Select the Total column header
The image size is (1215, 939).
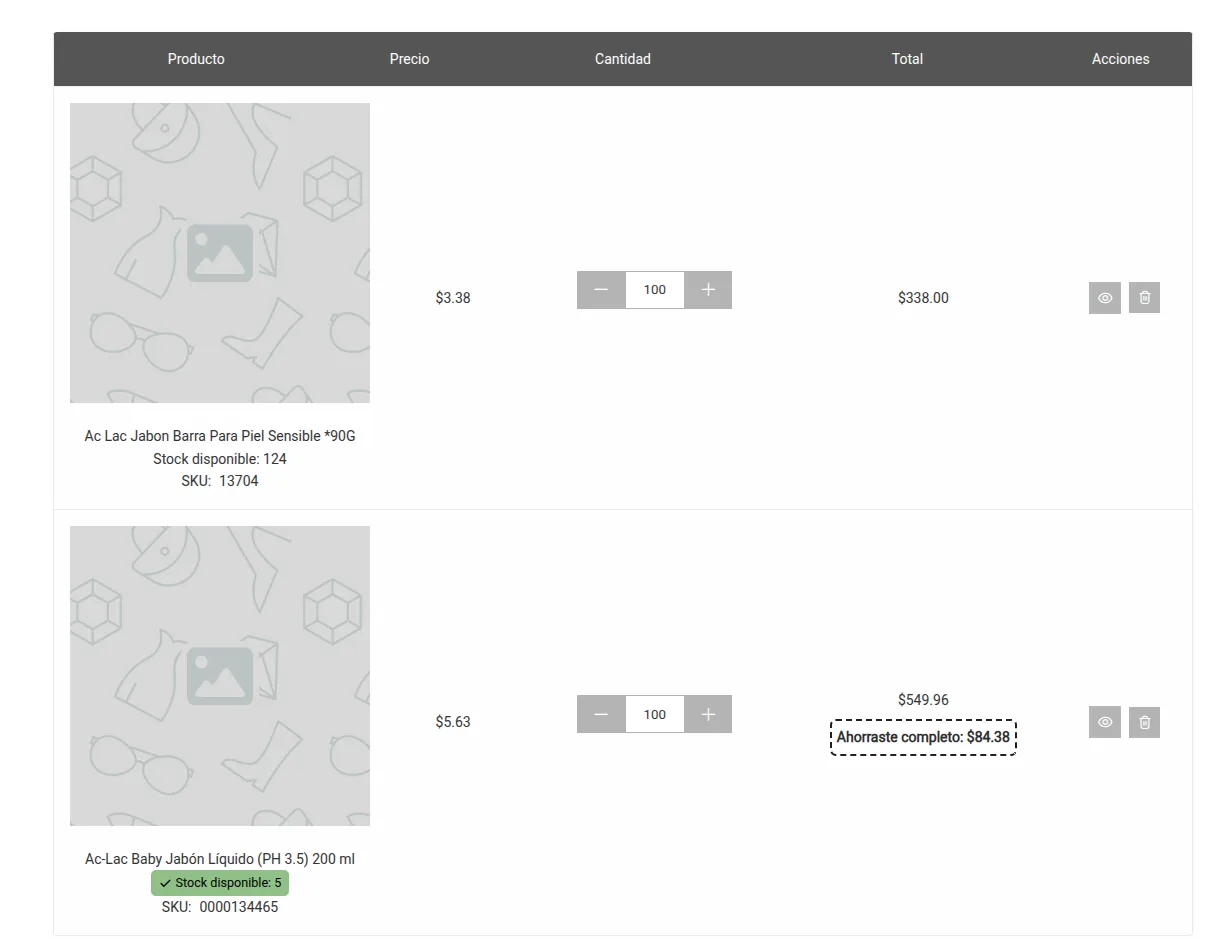(907, 59)
